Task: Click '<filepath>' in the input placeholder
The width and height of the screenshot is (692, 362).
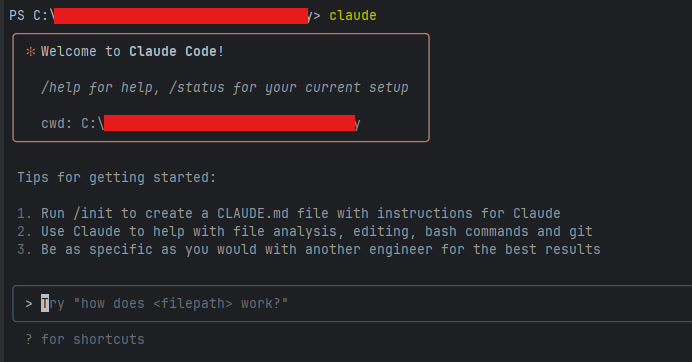Action: [x=193, y=304]
